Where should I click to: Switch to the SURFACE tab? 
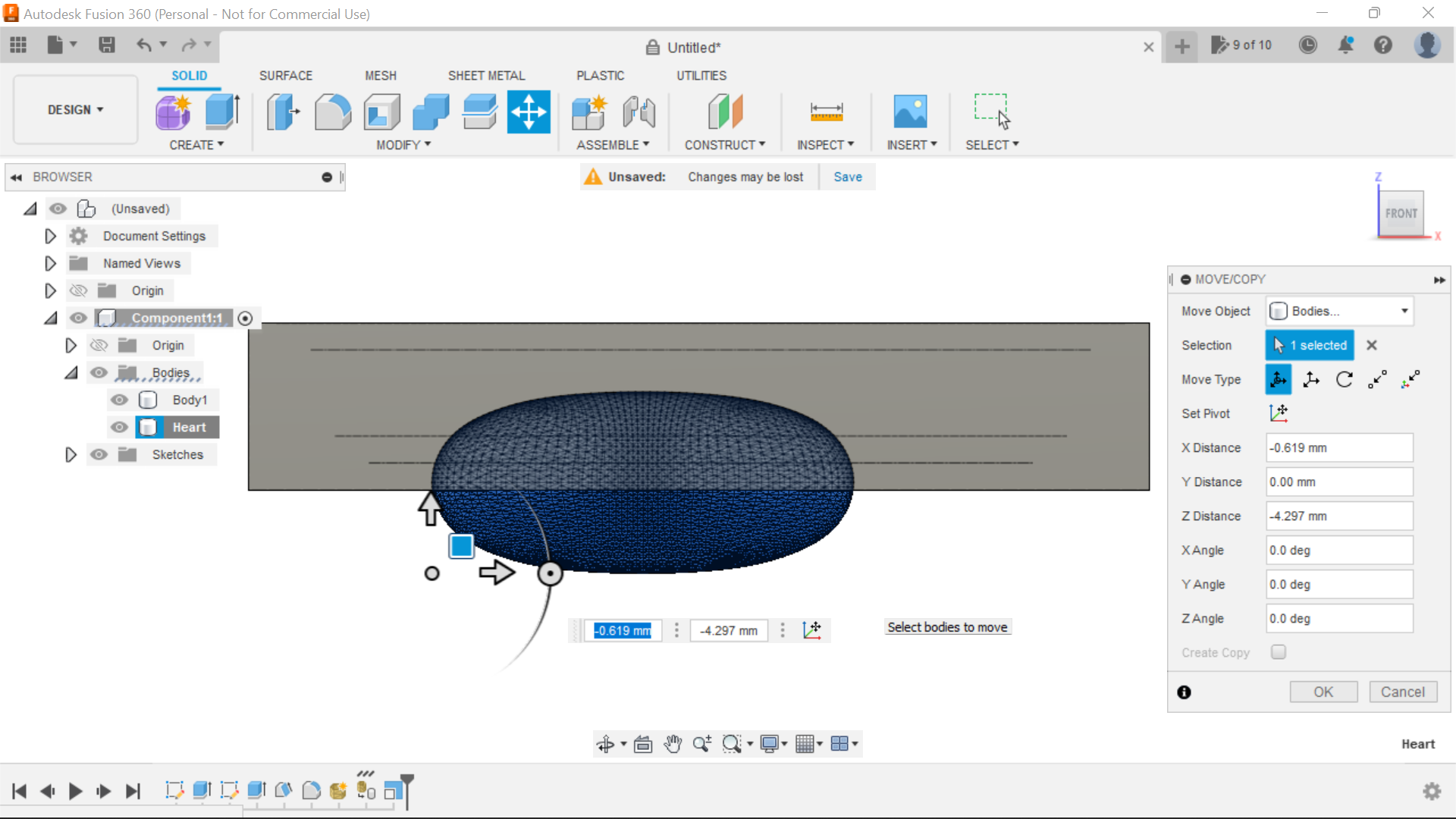(285, 75)
